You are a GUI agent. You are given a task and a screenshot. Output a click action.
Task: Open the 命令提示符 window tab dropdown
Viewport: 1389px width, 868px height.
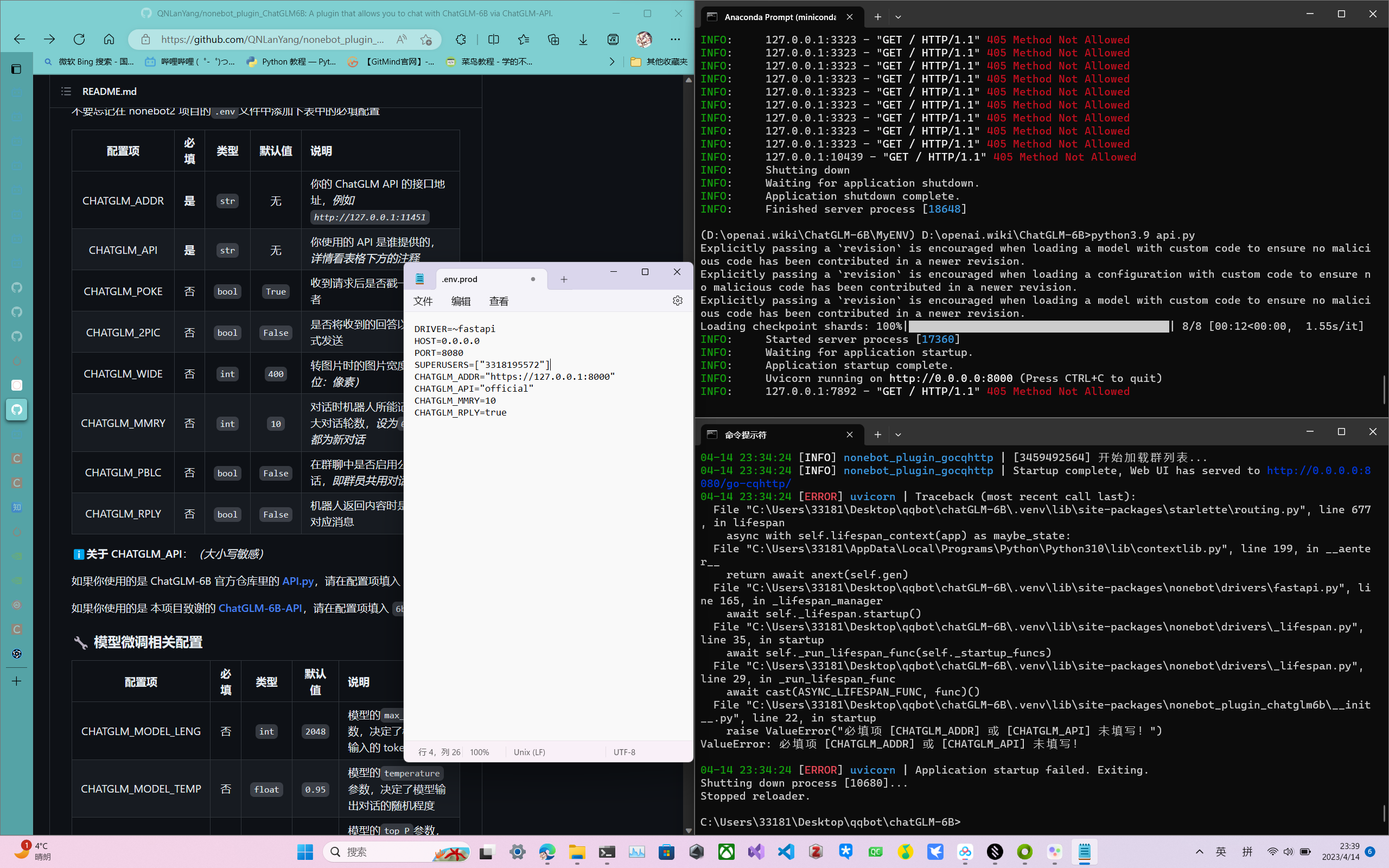[x=899, y=435]
